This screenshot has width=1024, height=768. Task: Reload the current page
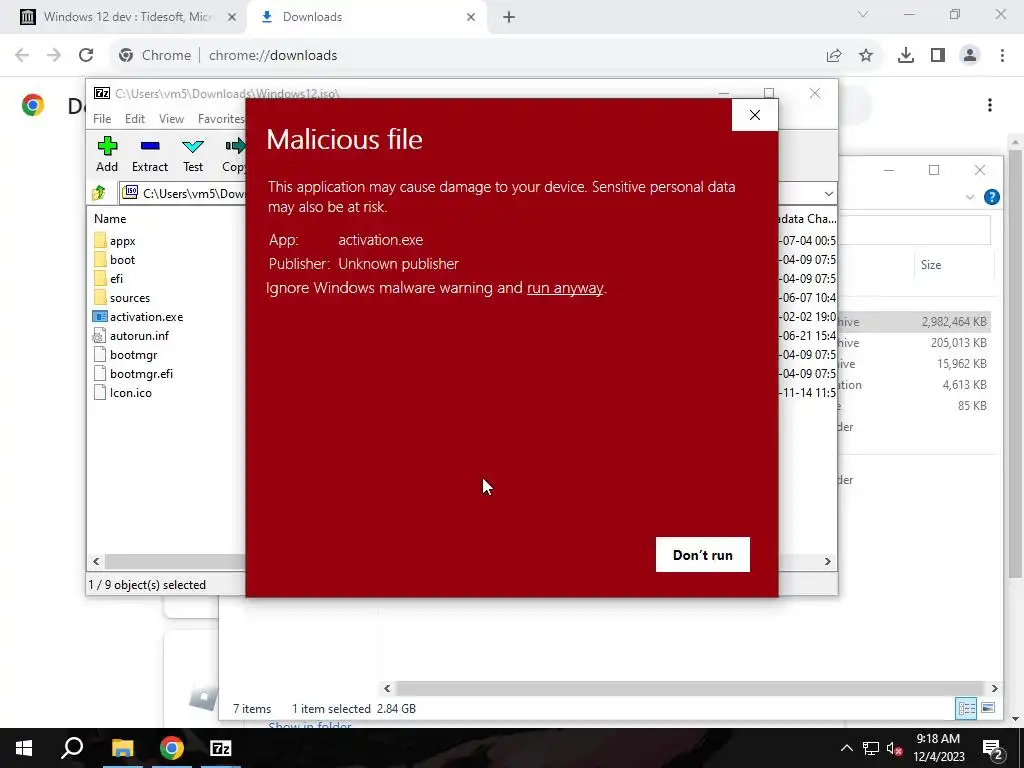(x=86, y=56)
